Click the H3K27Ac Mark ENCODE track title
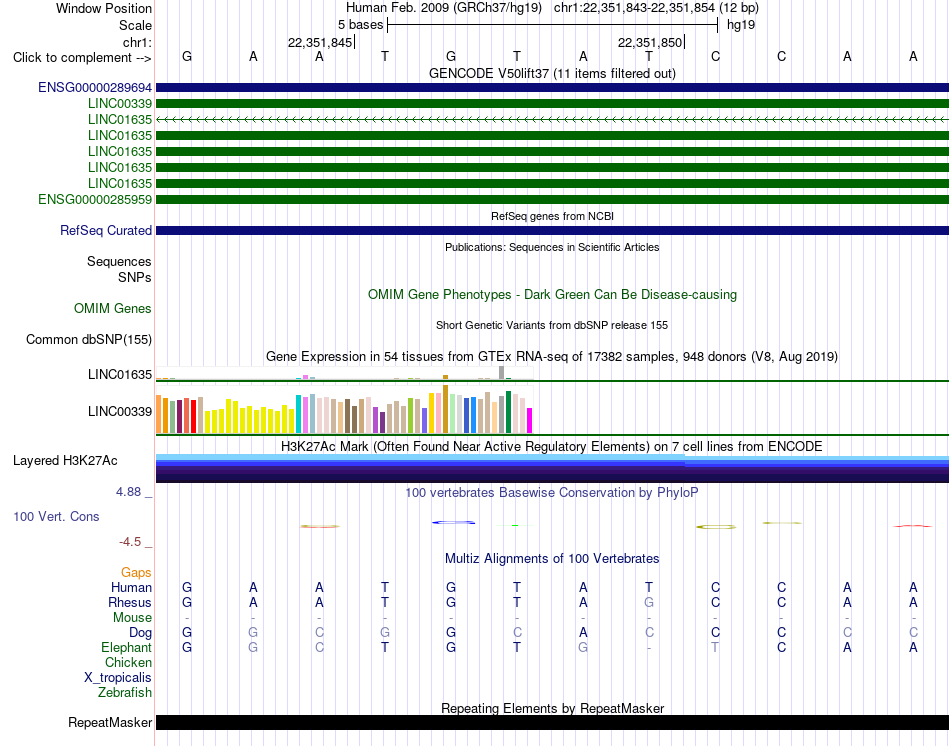 [x=552, y=447]
